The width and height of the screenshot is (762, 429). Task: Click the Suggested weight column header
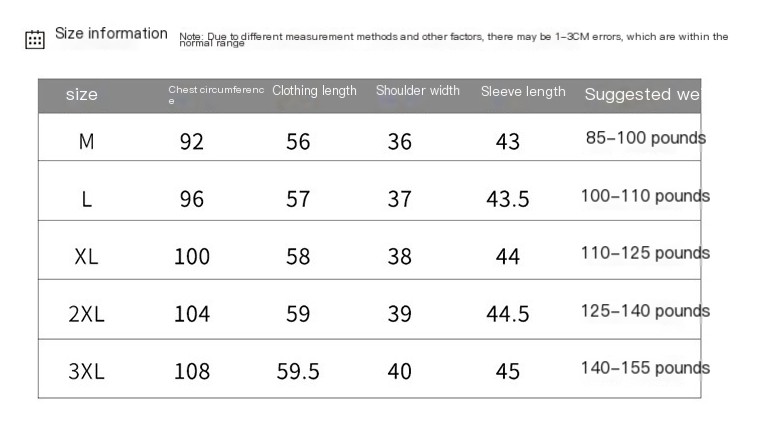tap(641, 95)
